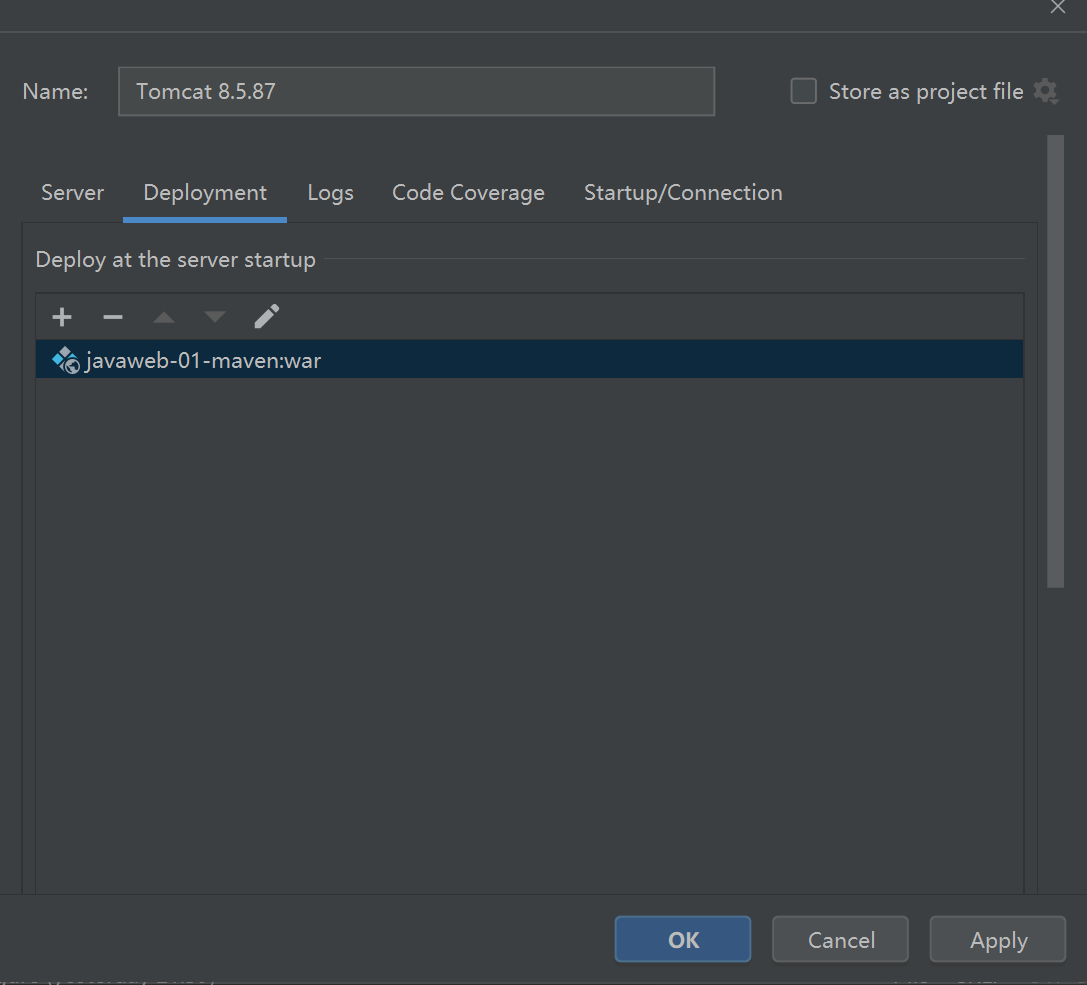Select the Deployment tab
The height and width of the screenshot is (985, 1087).
click(205, 193)
